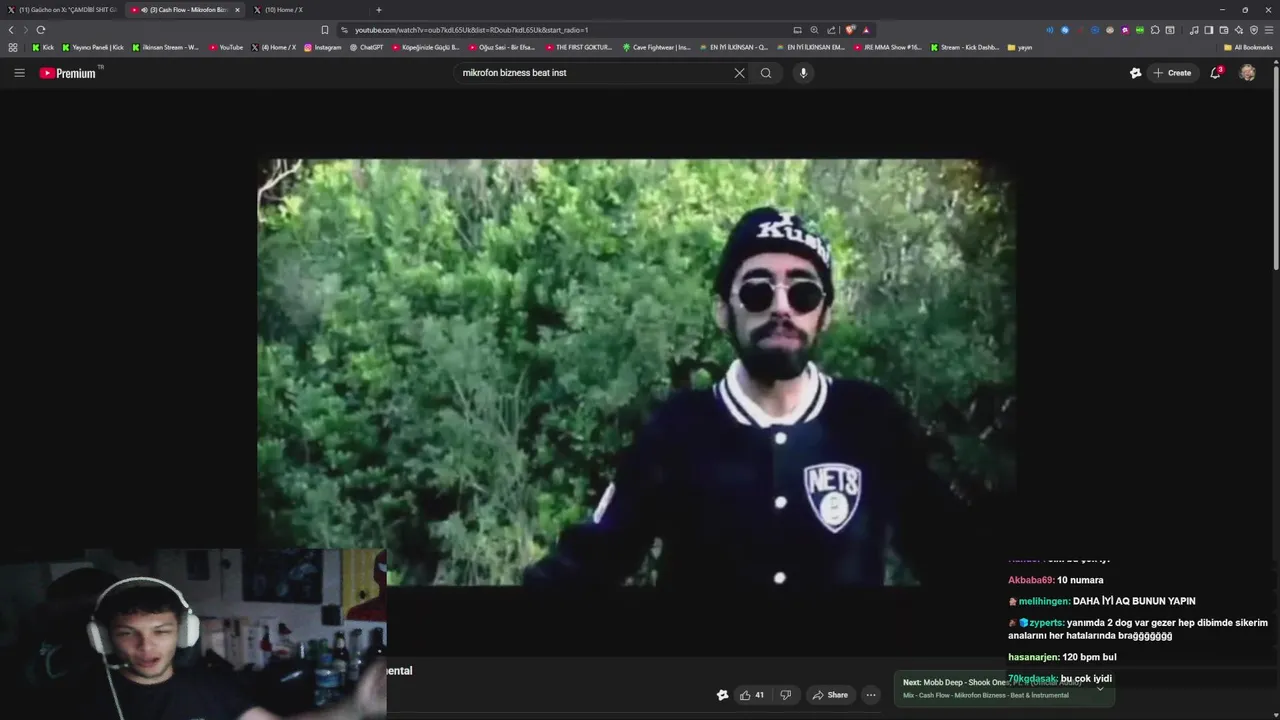The height and width of the screenshot is (720, 1280).
Task: Switch to Galicho on X tab
Action: coord(62,10)
